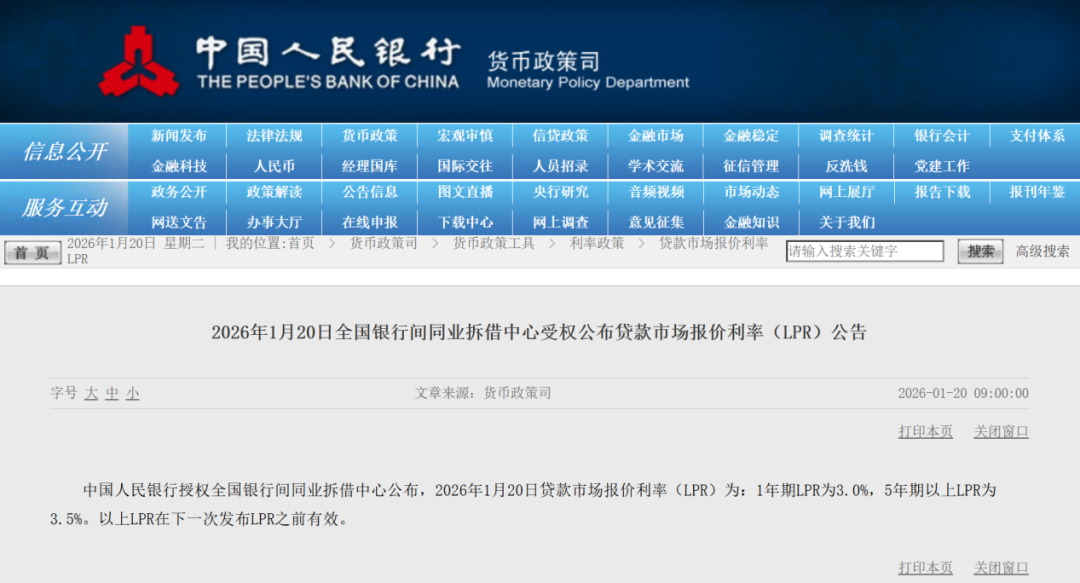
Task: Open 音频视频 menu item
Action: (656, 192)
